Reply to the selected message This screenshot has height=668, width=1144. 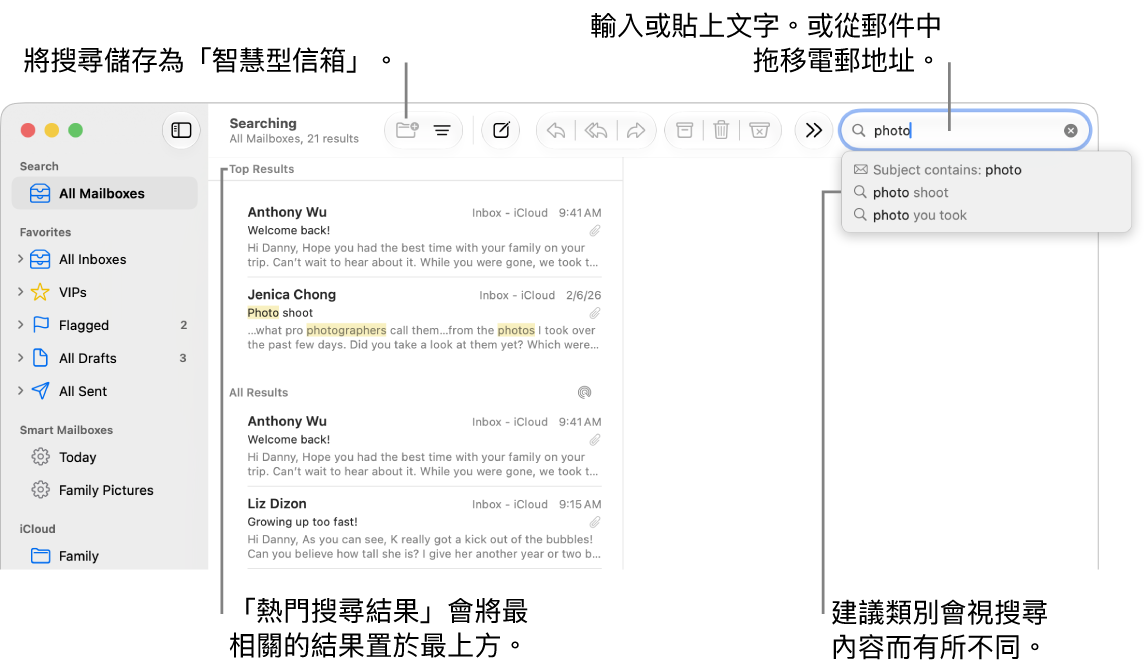point(556,131)
